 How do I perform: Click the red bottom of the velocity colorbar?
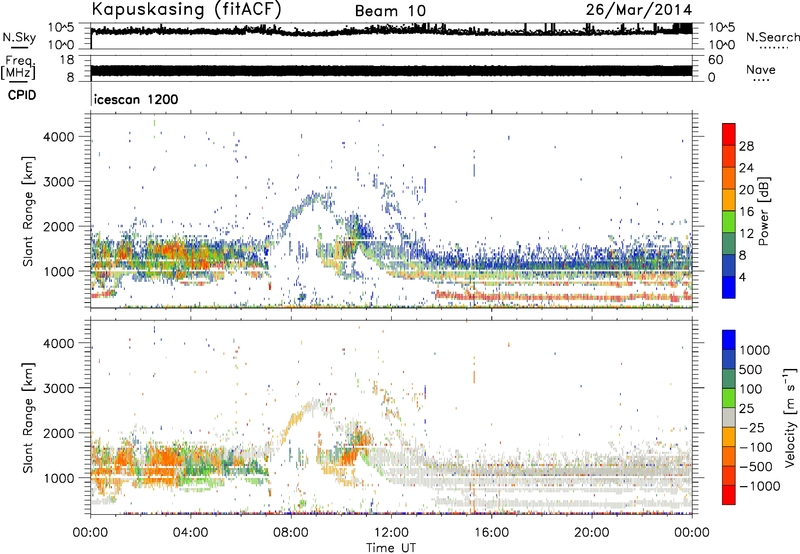tap(729, 495)
